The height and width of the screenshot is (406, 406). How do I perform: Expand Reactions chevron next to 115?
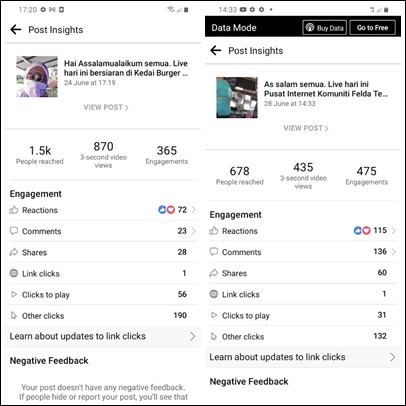pos(394,230)
